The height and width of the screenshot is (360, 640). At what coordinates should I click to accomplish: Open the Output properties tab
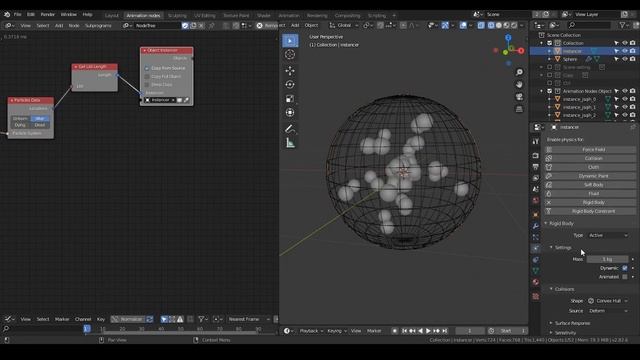(x=536, y=167)
